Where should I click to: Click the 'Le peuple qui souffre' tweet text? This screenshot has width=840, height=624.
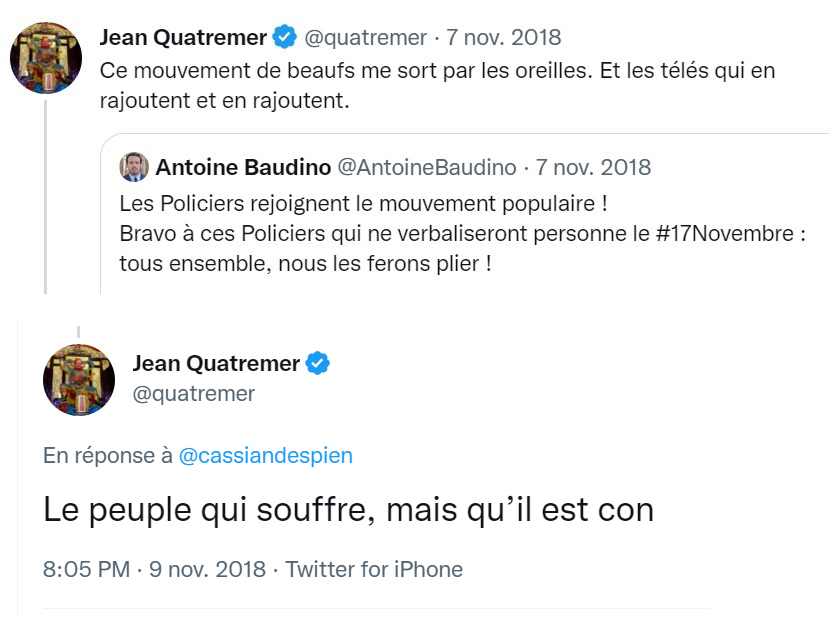[348, 510]
